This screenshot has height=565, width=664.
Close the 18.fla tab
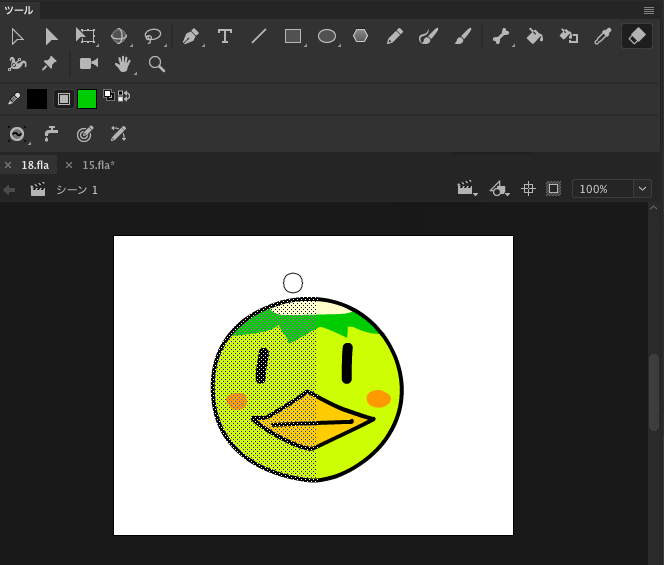click(x=8, y=165)
